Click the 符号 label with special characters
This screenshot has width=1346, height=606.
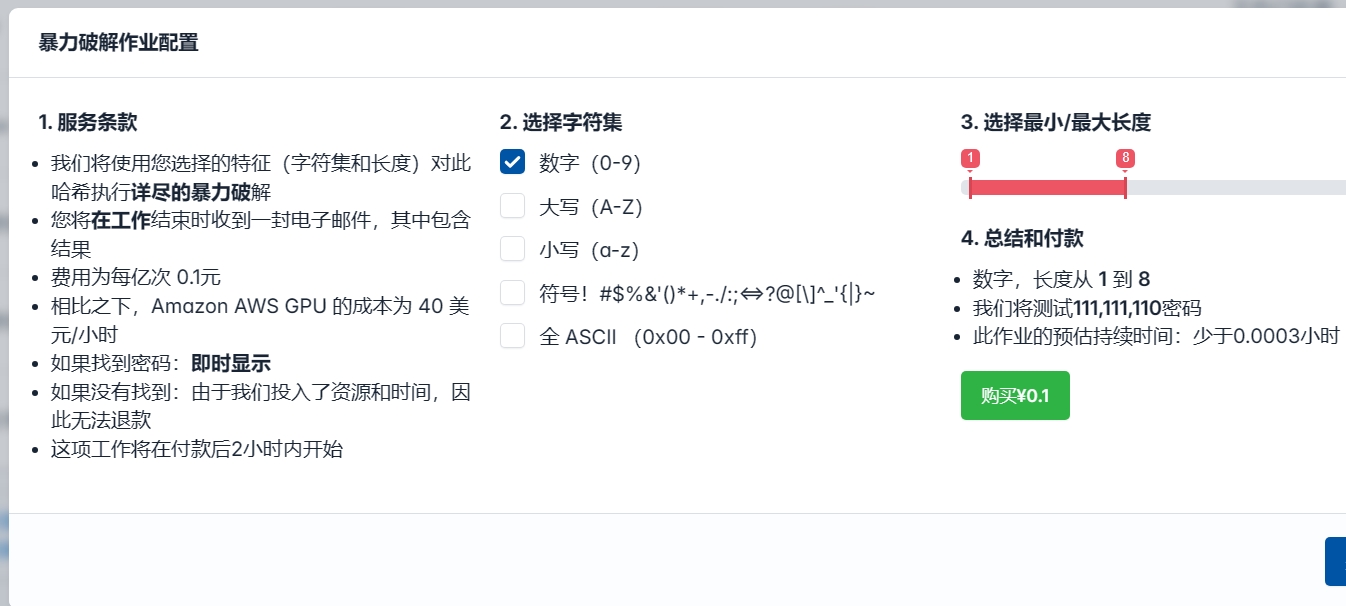pos(707,294)
